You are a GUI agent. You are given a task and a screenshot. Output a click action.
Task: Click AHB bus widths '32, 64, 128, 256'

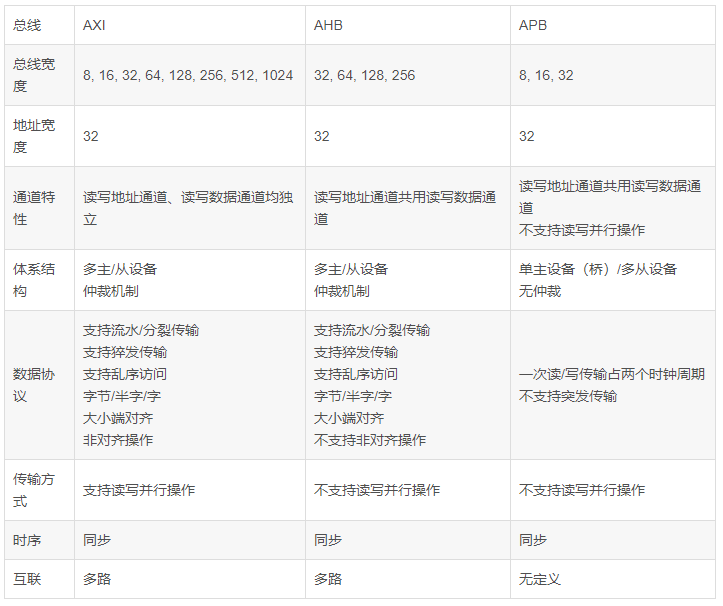point(364,75)
